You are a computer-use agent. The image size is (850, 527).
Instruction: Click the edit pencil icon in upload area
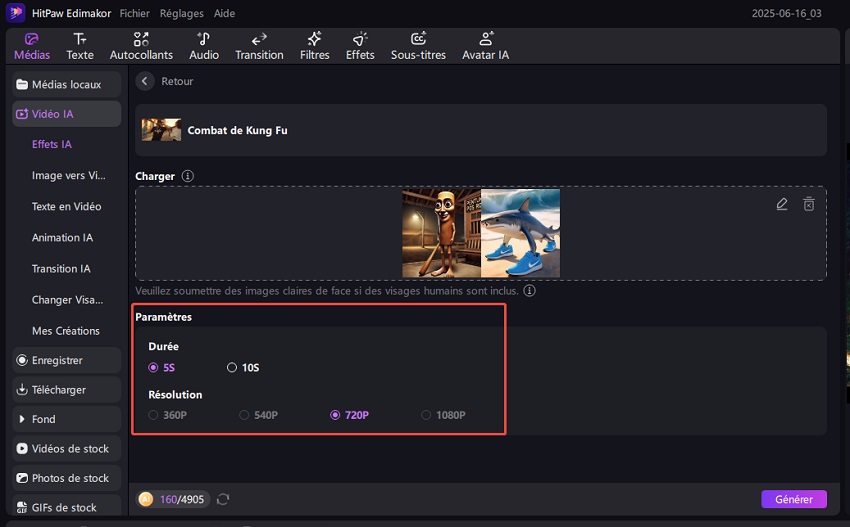(782, 204)
